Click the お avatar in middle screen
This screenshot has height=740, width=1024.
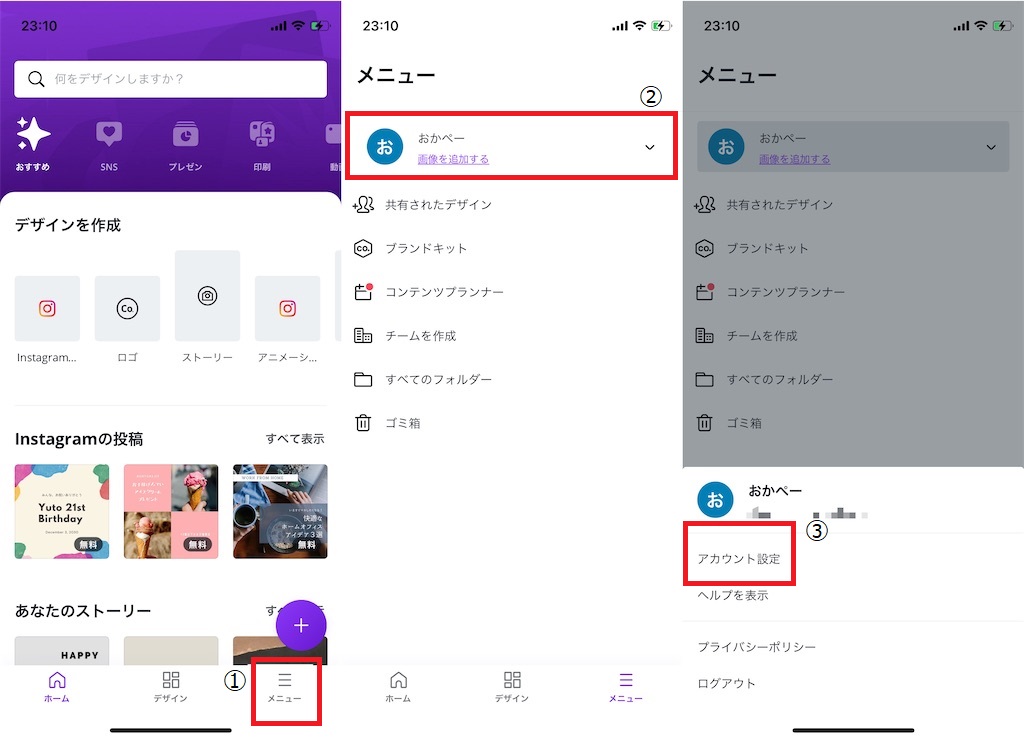coord(385,146)
